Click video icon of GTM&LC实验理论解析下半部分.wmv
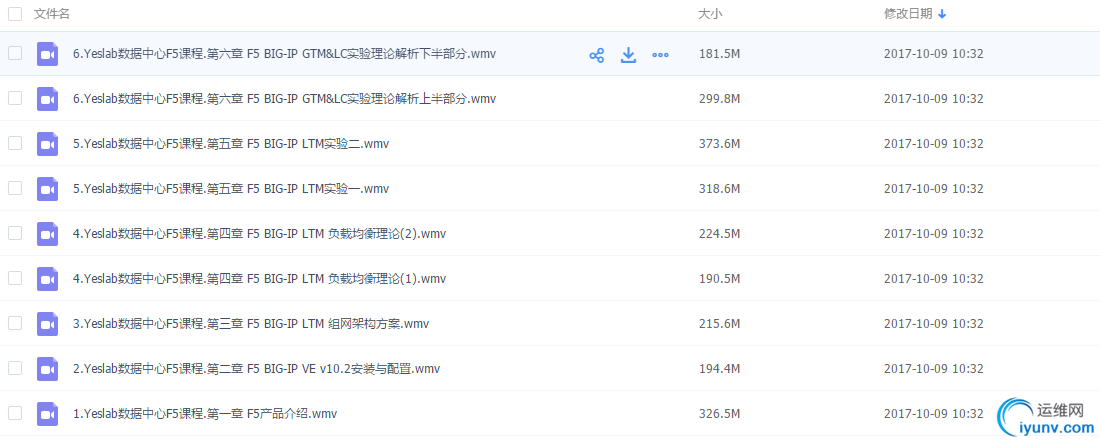 point(47,54)
